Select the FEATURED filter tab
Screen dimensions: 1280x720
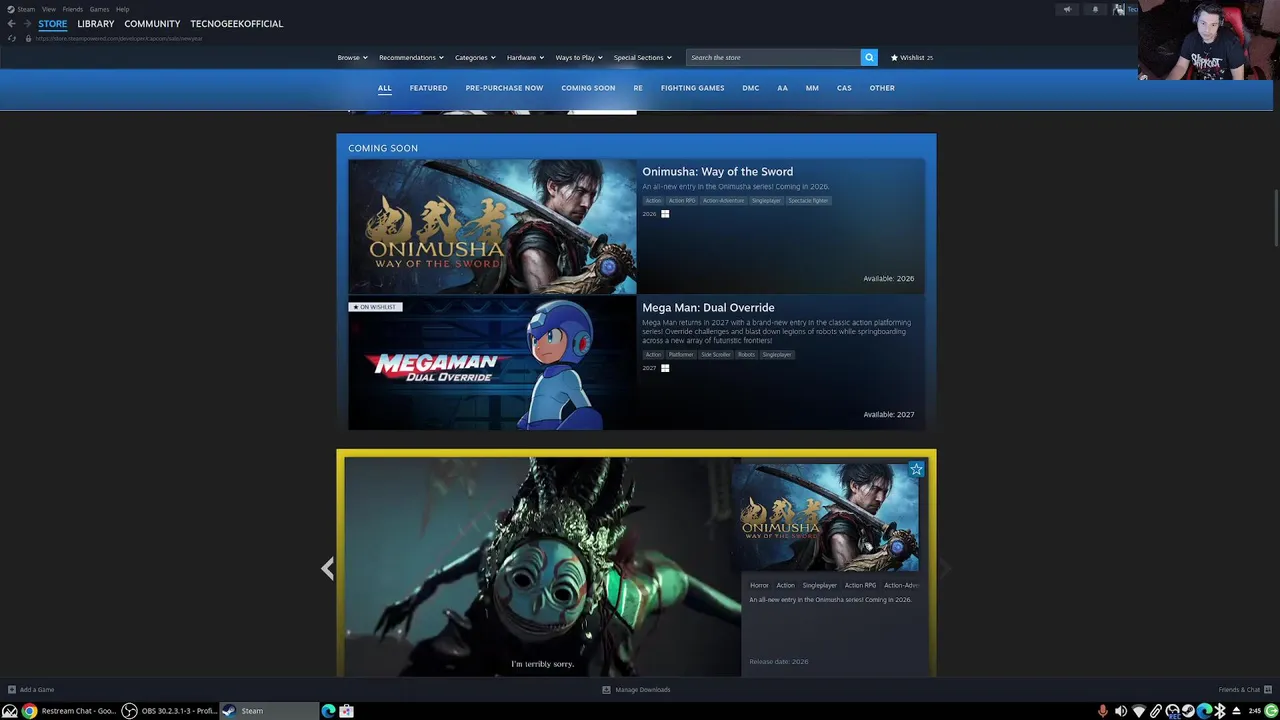point(428,88)
